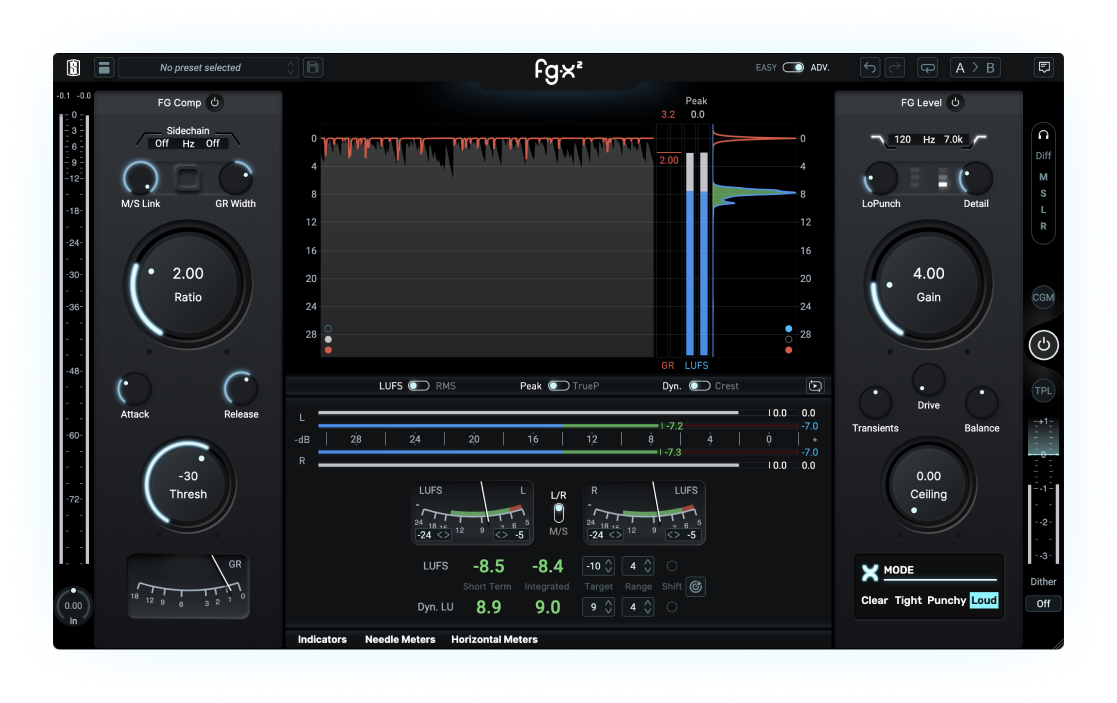Image resolution: width=1117 pixels, height=703 pixels.
Task: Click the GR Width knob
Action: pos(236,178)
